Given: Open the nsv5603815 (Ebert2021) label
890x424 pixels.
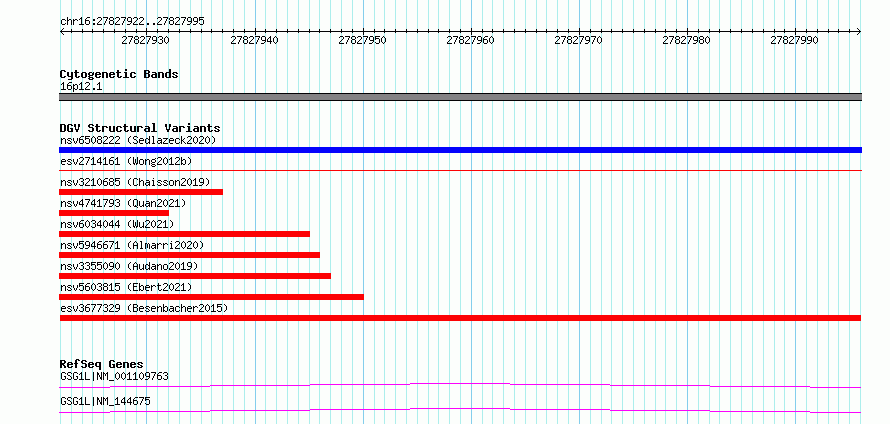Looking at the screenshot, I should tap(126, 287).
